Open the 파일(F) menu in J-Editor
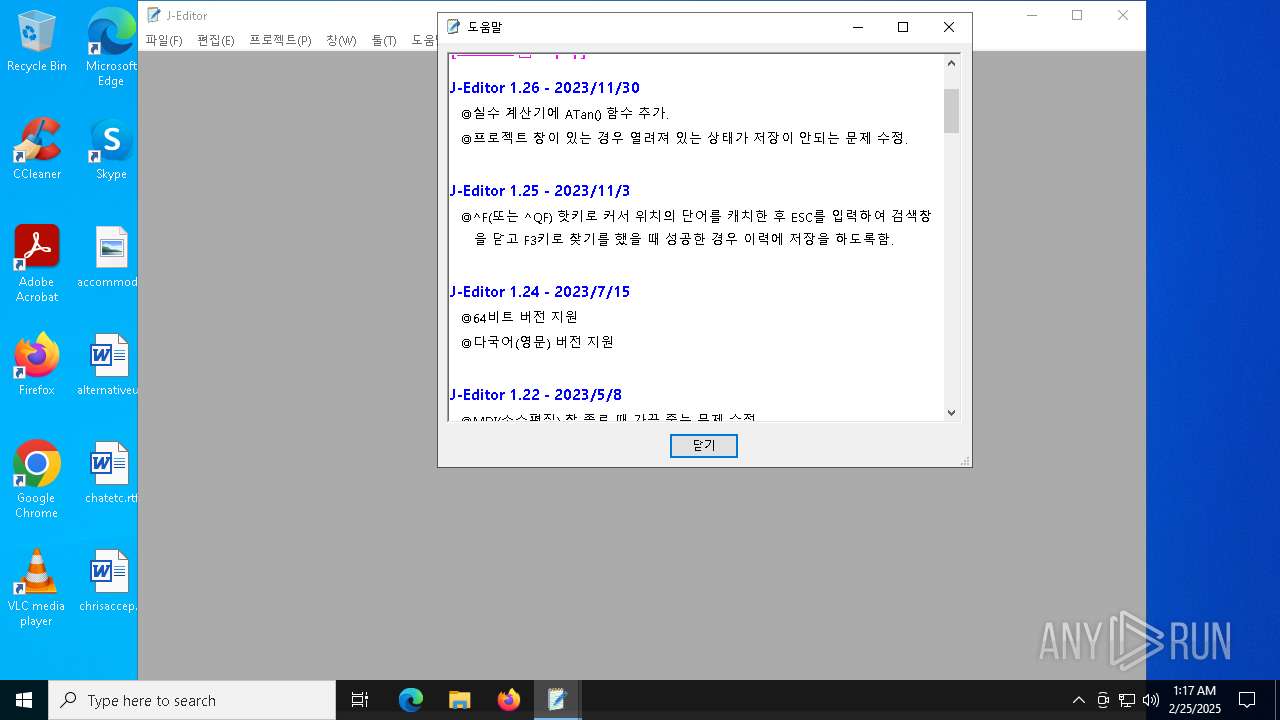 click(164, 41)
